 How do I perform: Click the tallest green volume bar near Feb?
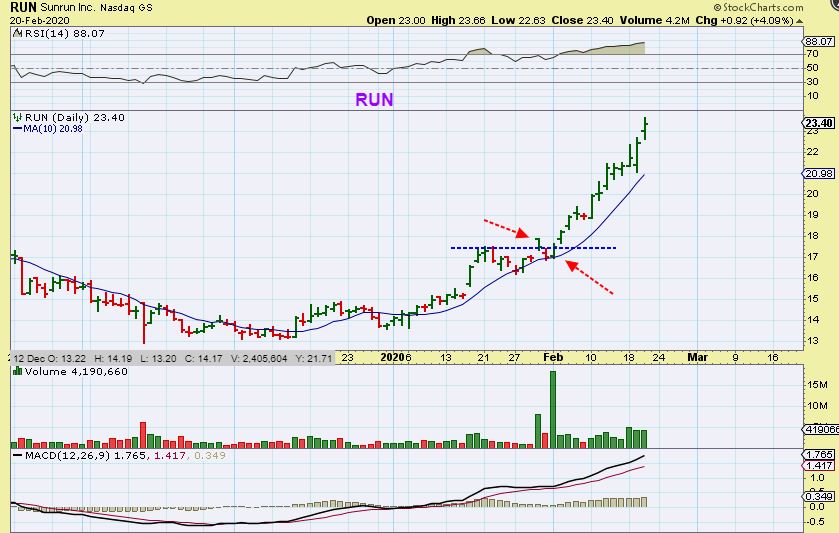click(553, 409)
